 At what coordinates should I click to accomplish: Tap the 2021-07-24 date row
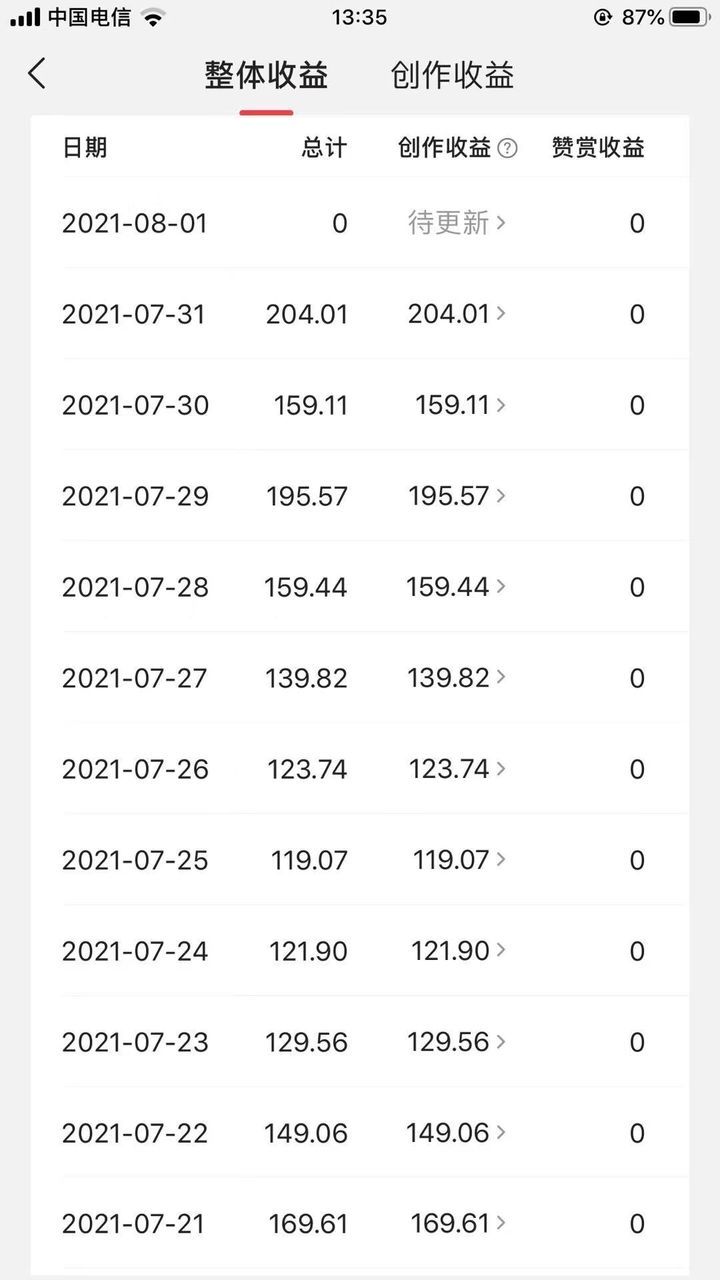click(135, 951)
